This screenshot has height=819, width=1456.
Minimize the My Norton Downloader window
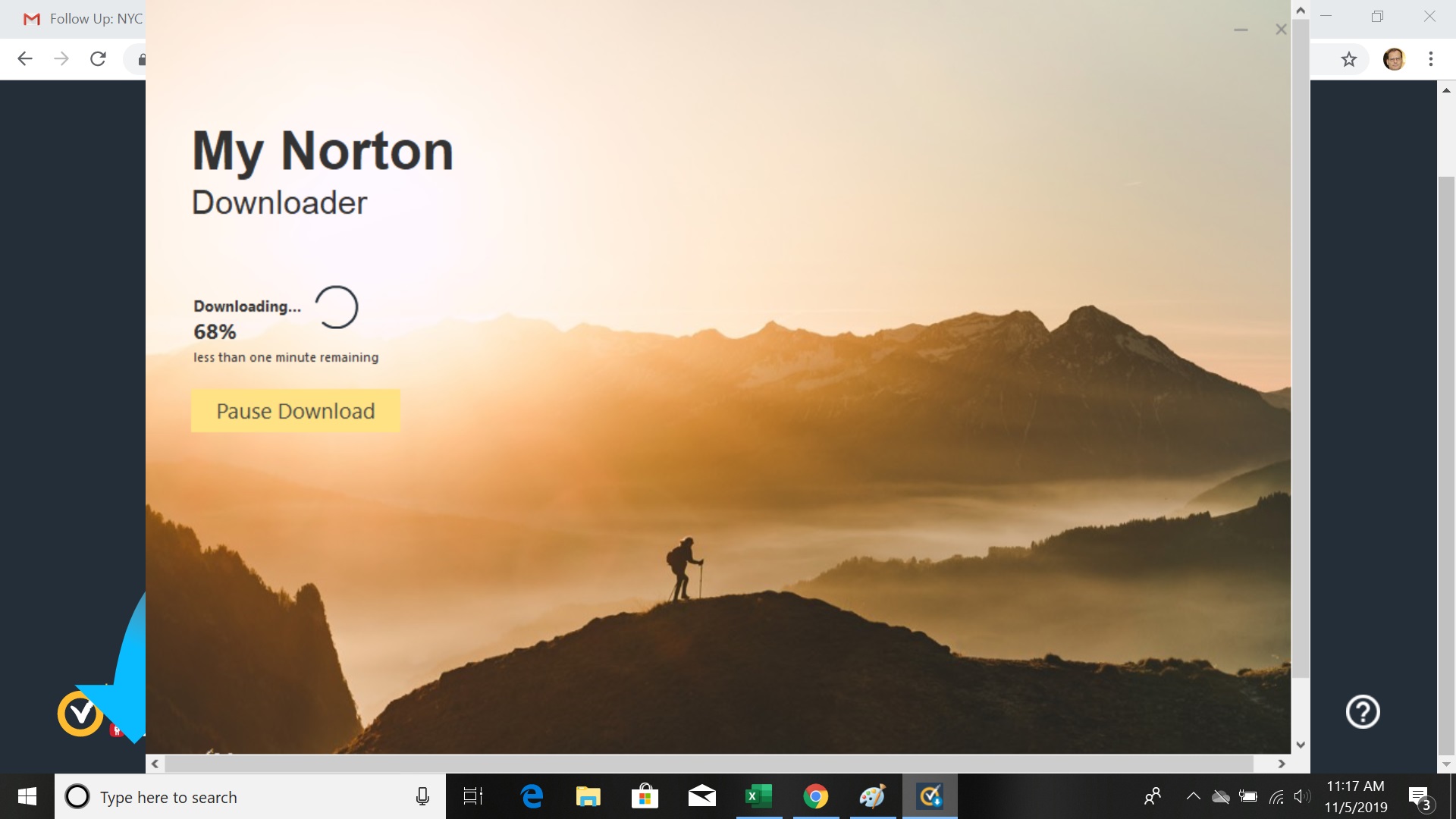tap(1241, 30)
